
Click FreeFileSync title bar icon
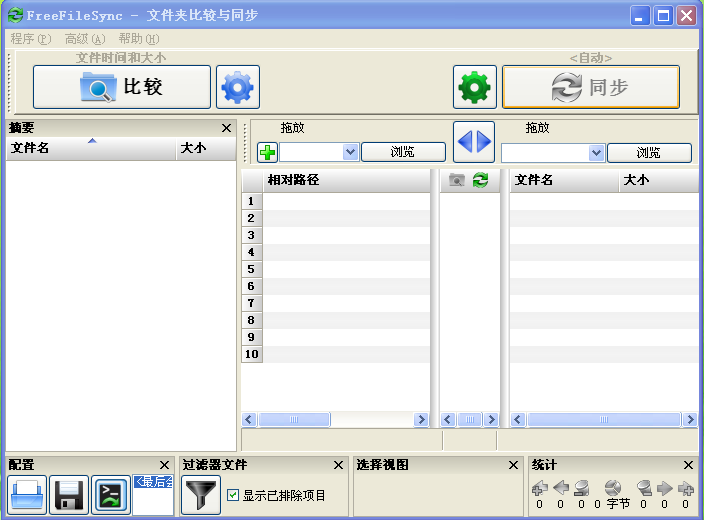15,15
